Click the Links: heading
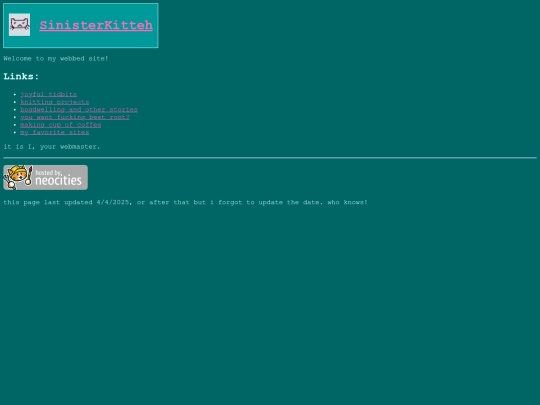540x405 pixels. click(21, 76)
